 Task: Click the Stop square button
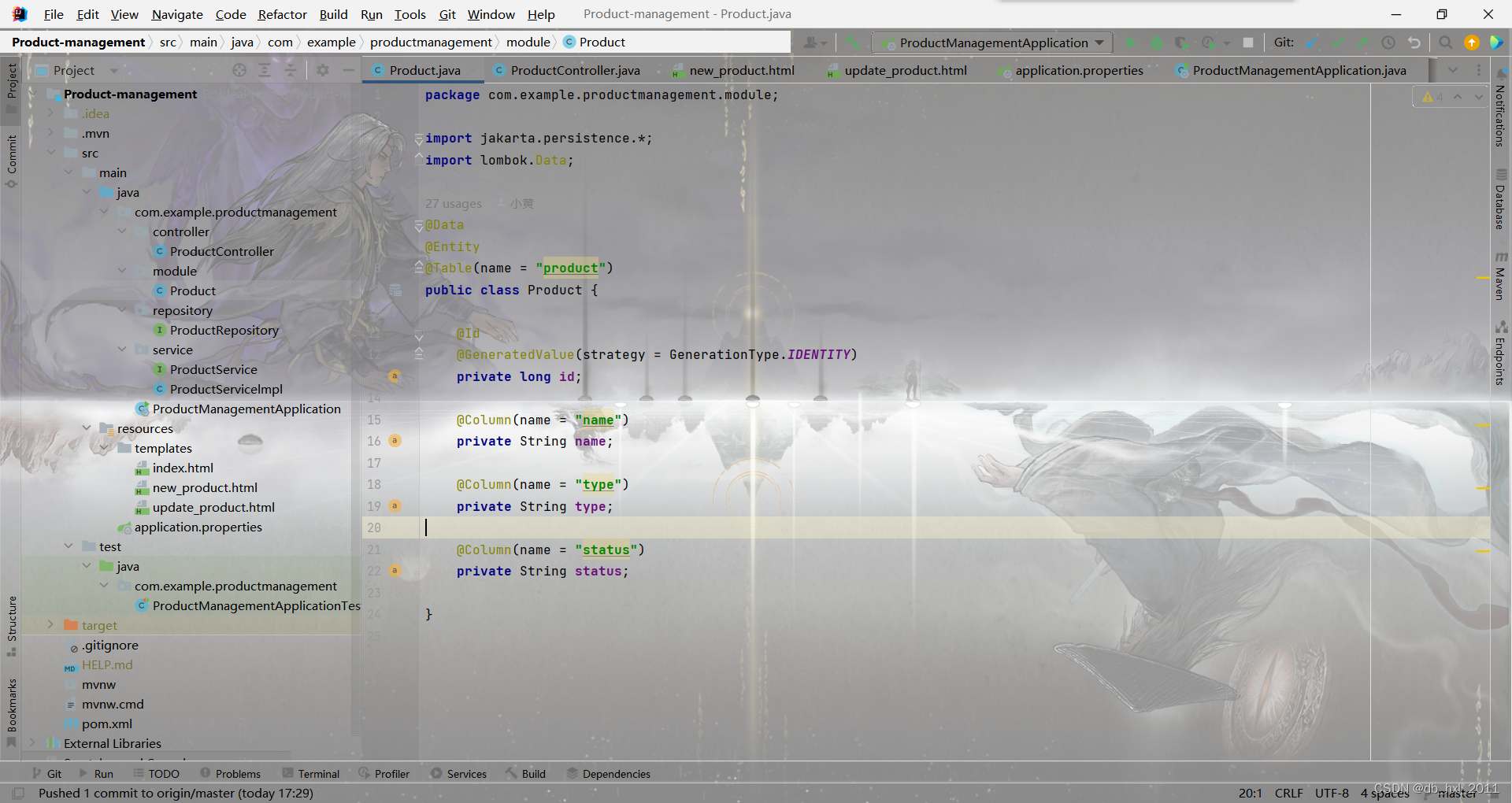coord(1248,43)
